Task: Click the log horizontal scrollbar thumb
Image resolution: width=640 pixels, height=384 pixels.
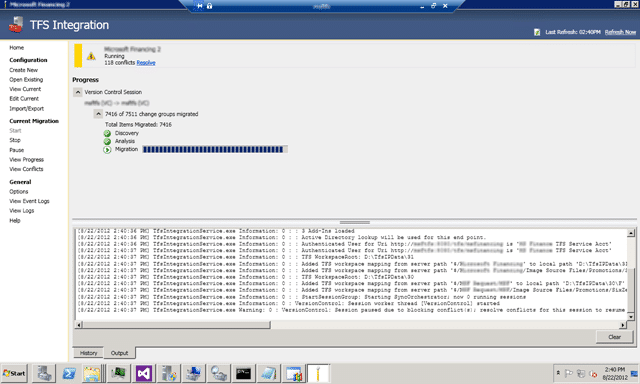Action: coord(176,325)
